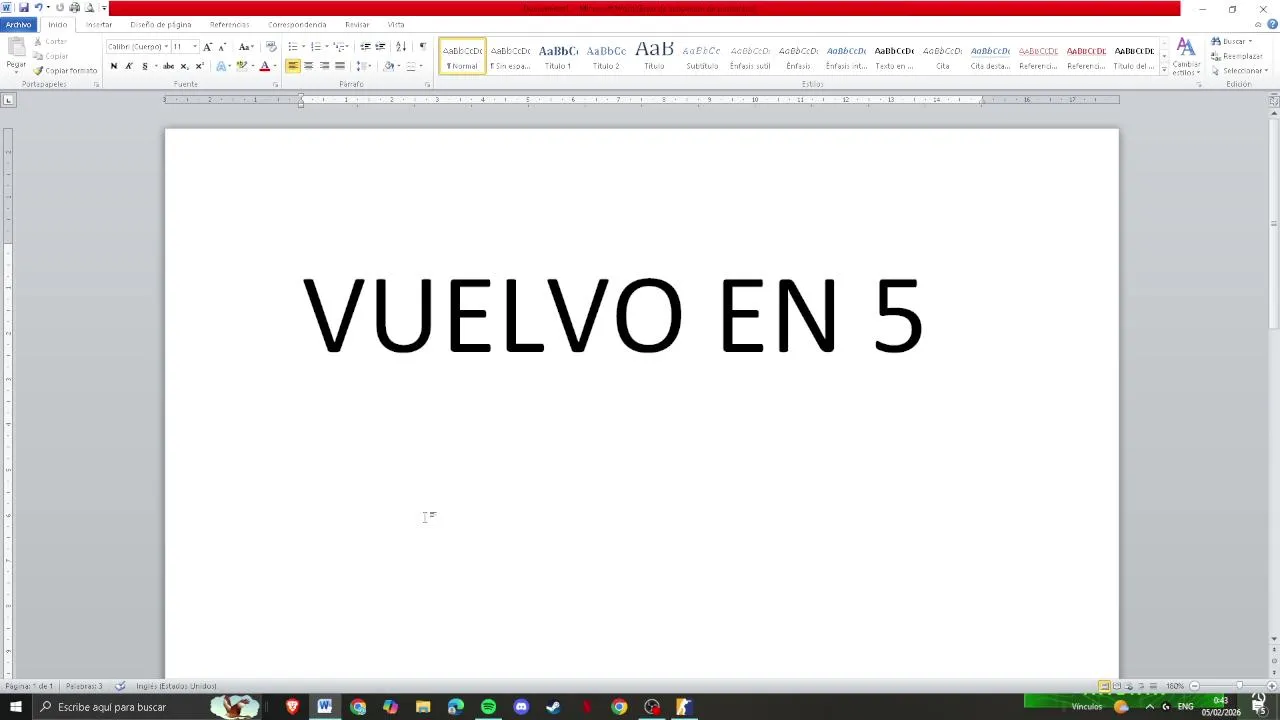Open Spotify from the taskbar
1280x720 pixels.
tap(488, 707)
